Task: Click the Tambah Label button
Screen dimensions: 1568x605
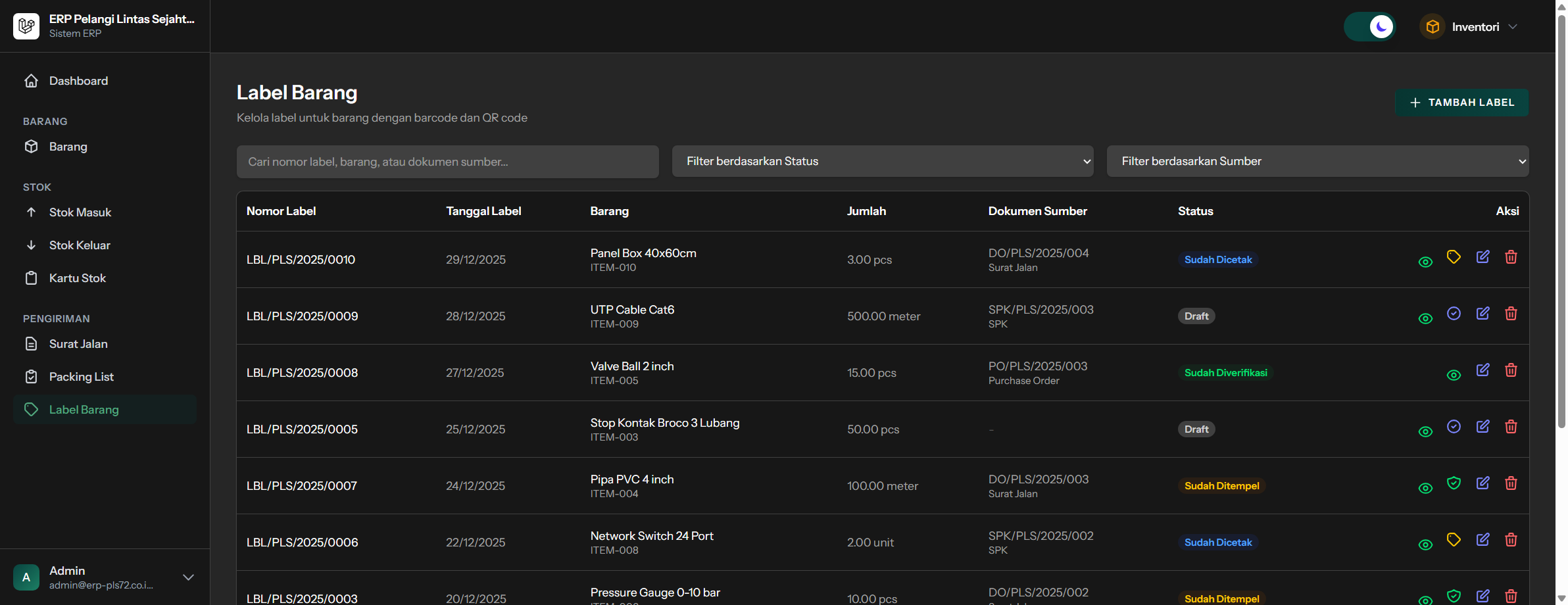Action: click(1461, 103)
